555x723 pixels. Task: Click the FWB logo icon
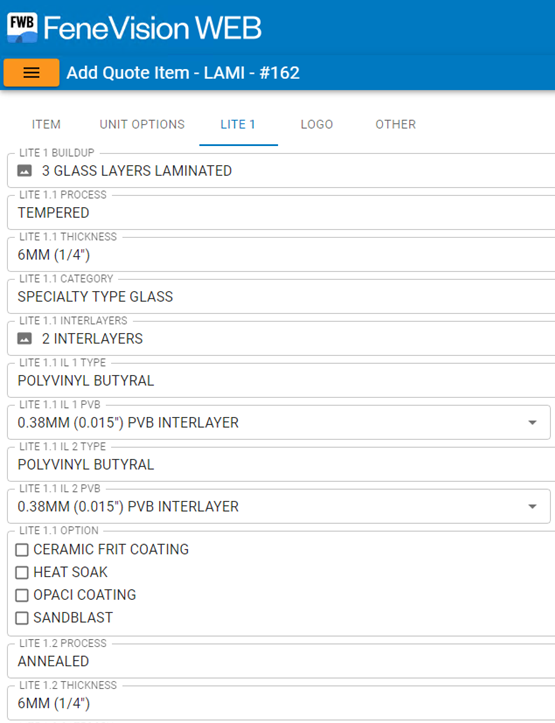[x=22, y=27]
